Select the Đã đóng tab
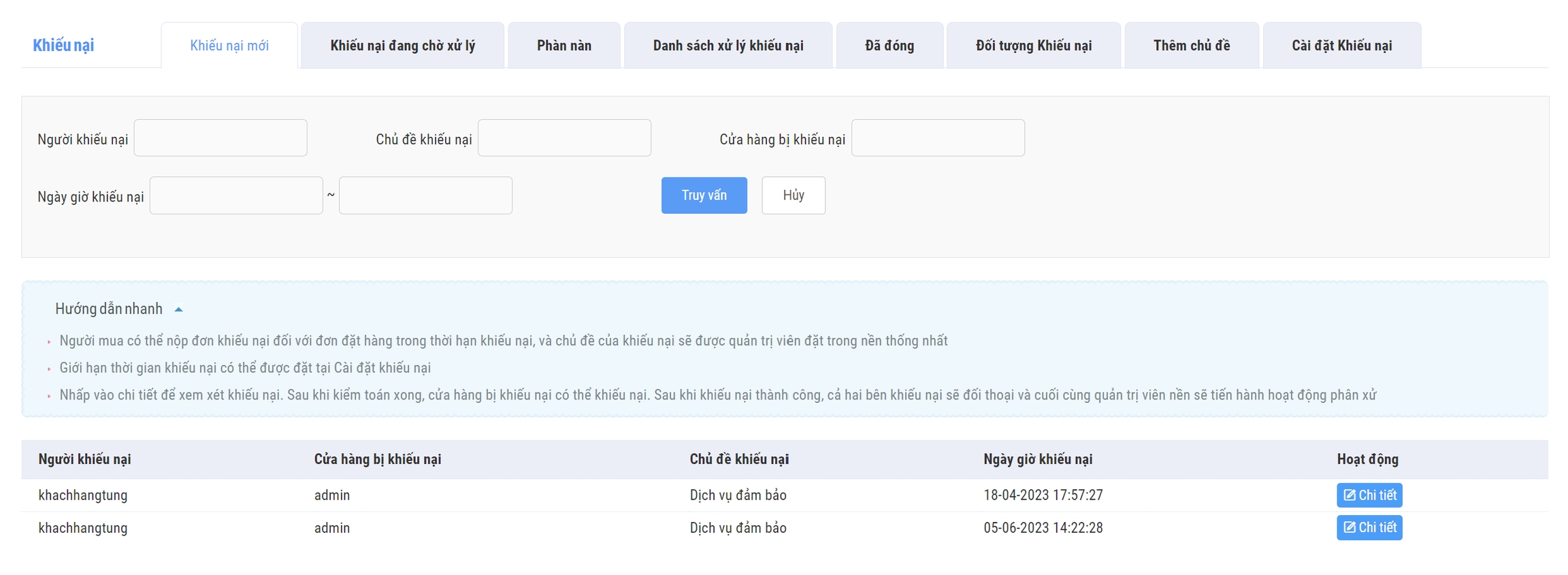This screenshot has width=1568, height=575. [x=889, y=46]
